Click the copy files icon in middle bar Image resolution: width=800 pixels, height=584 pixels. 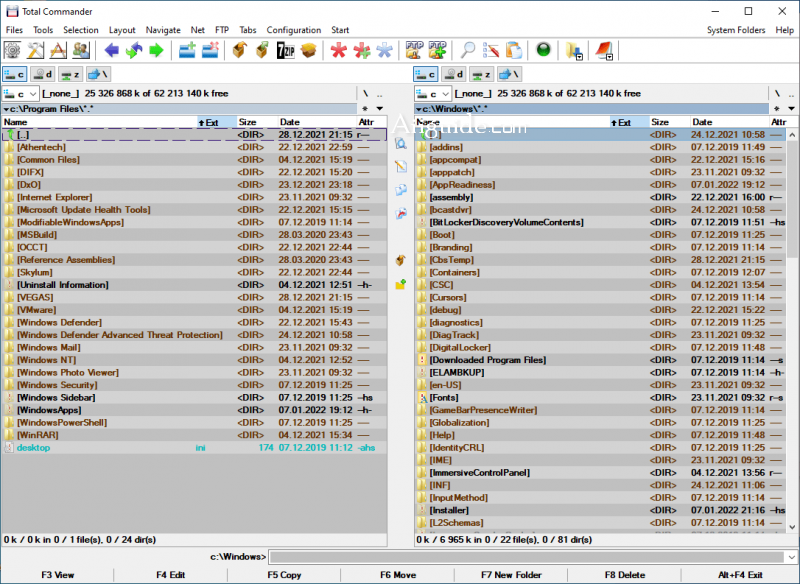(x=401, y=190)
